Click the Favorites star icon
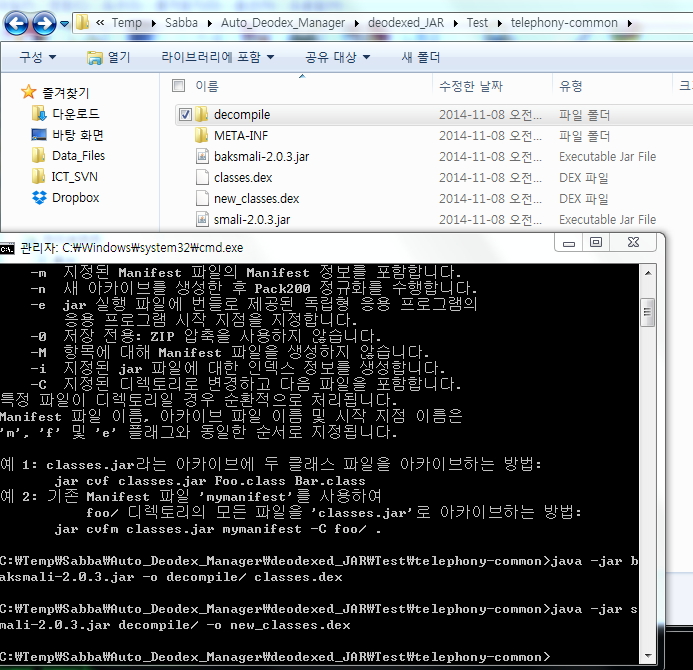The width and height of the screenshot is (693, 670). pyautogui.click(x=29, y=92)
